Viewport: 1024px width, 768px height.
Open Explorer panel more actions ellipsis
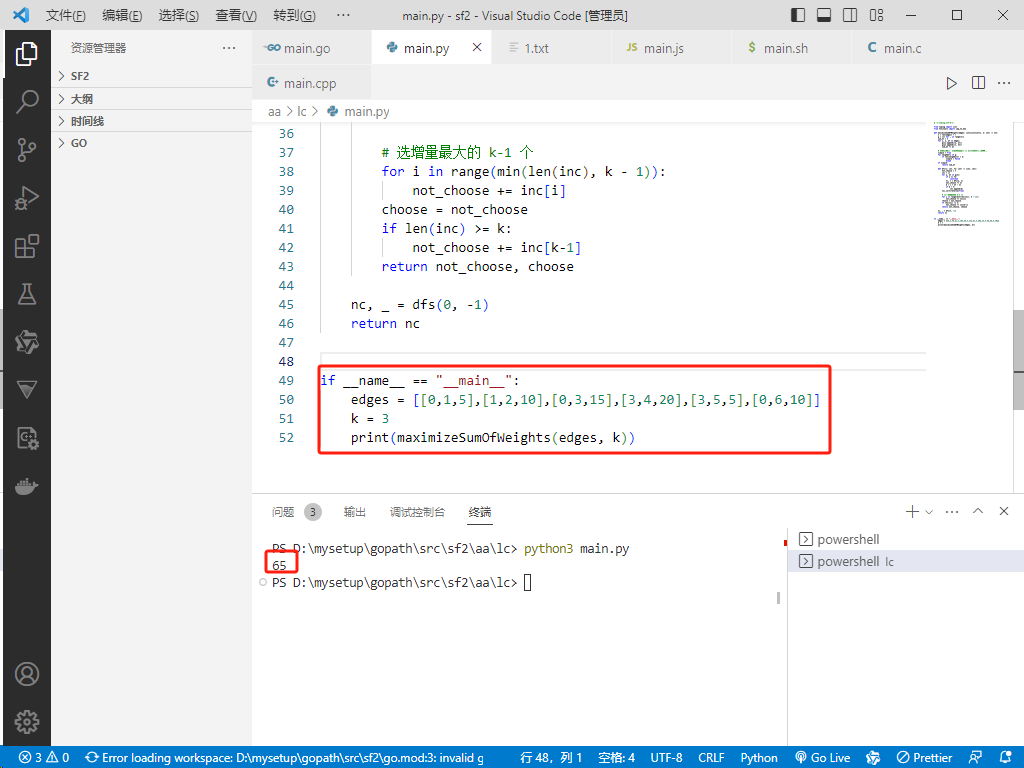tap(229, 48)
